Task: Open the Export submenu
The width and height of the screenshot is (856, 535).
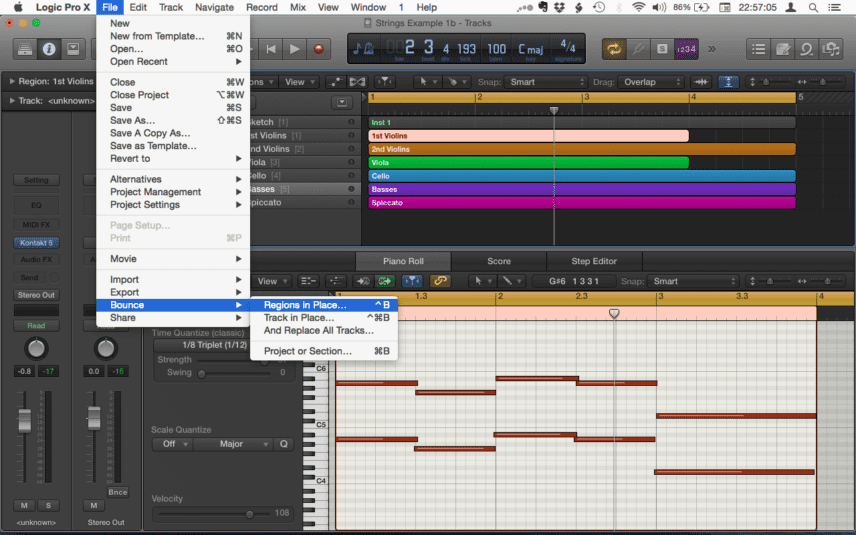Action: [173, 292]
